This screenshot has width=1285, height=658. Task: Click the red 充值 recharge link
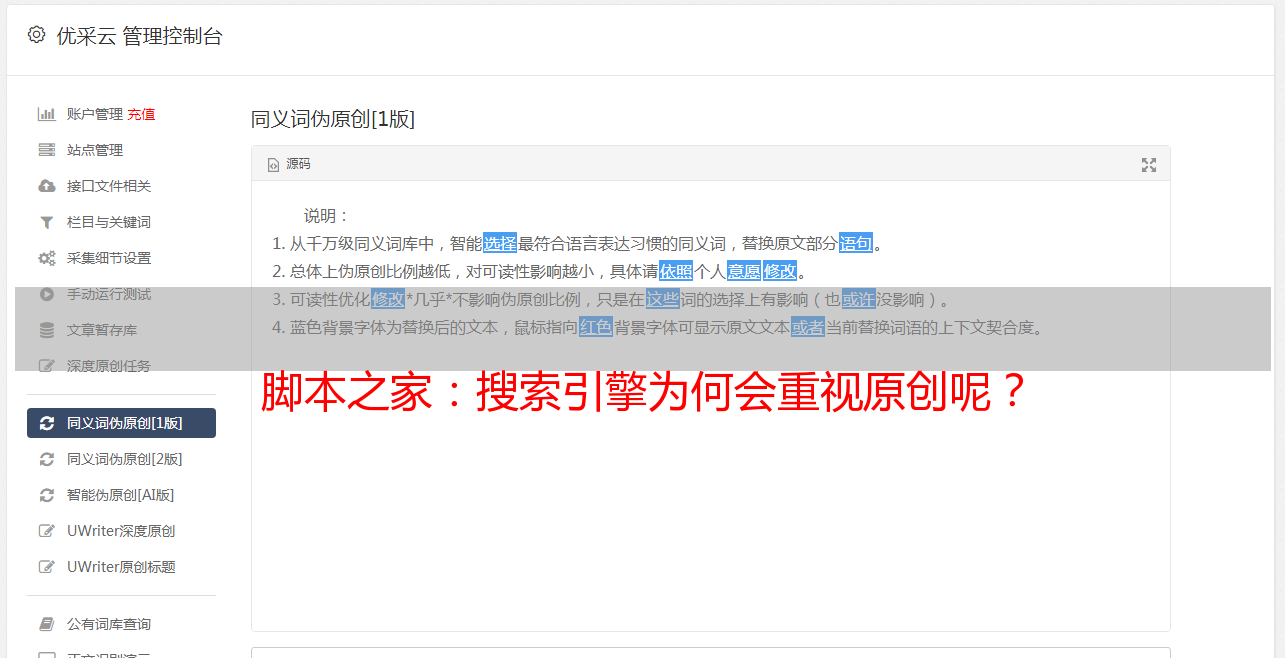click(141, 114)
